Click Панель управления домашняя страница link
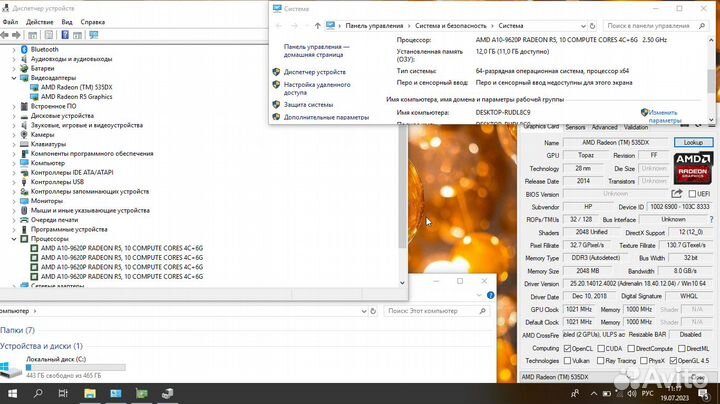 click(316, 50)
